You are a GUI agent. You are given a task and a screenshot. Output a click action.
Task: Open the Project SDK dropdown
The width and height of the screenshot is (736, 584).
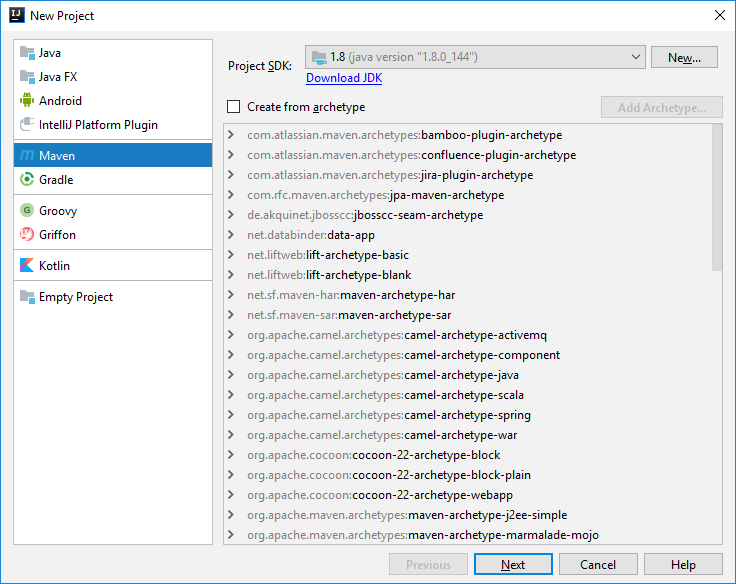475,58
